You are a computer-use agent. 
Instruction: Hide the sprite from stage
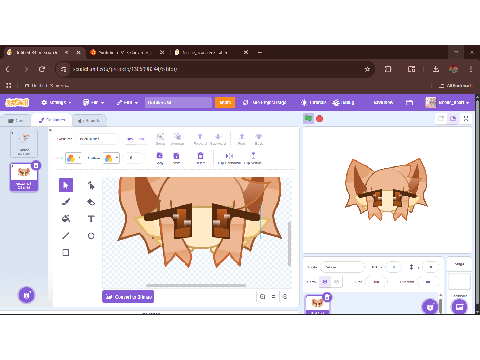336,282
